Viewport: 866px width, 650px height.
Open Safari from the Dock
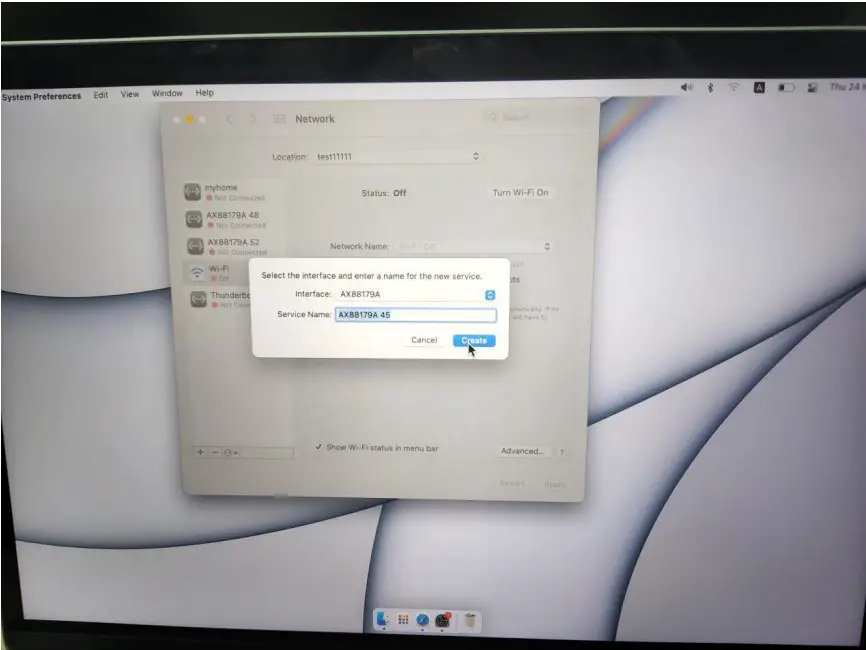click(x=423, y=620)
